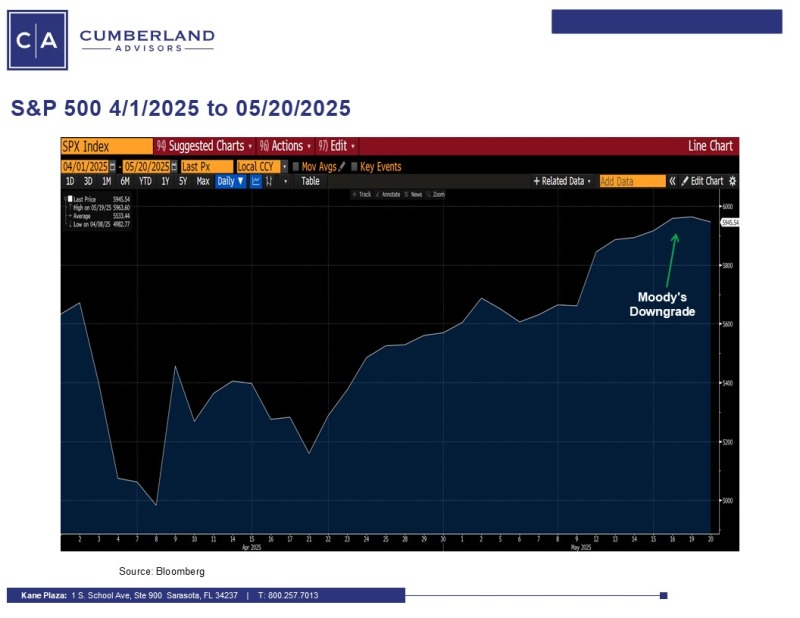The width and height of the screenshot is (800, 618).
Task: Select the 1M range toggle
Action: coord(106,181)
